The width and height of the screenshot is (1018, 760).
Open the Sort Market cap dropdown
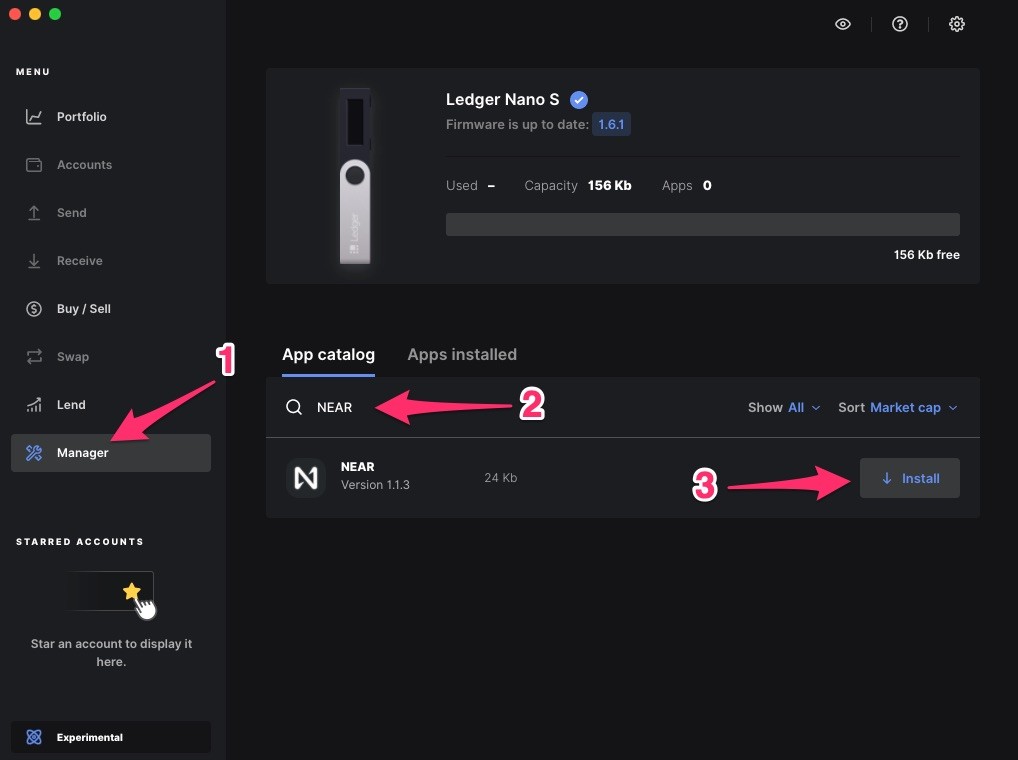point(898,408)
